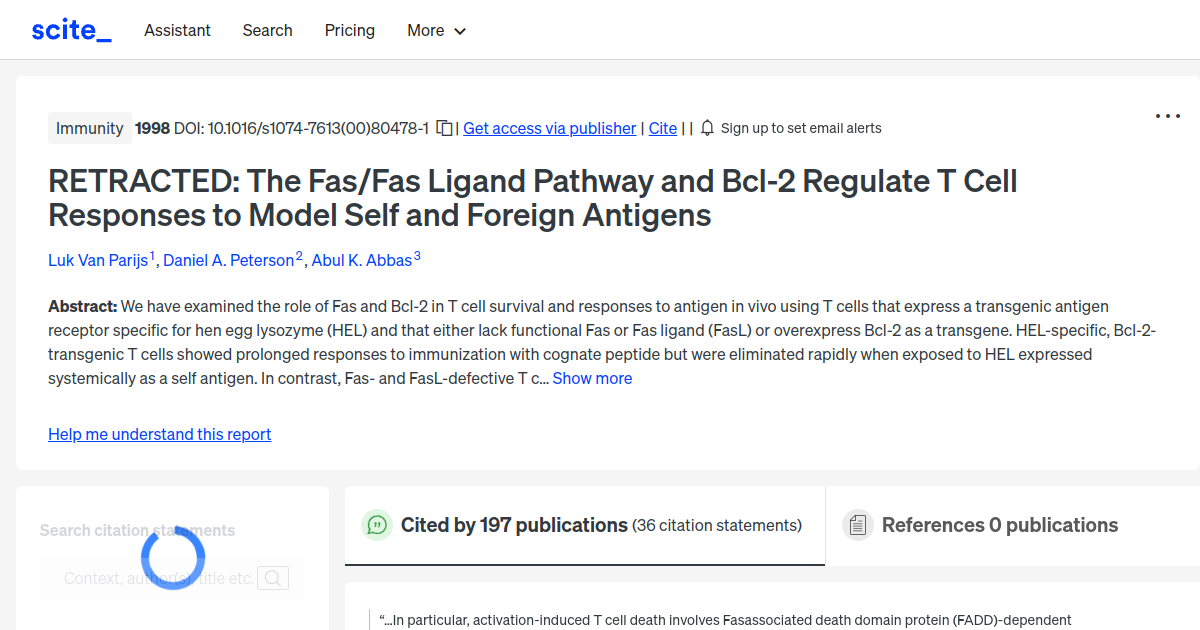
Task: Click the loading spinner in the sidebar
Action: [x=172, y=557]
